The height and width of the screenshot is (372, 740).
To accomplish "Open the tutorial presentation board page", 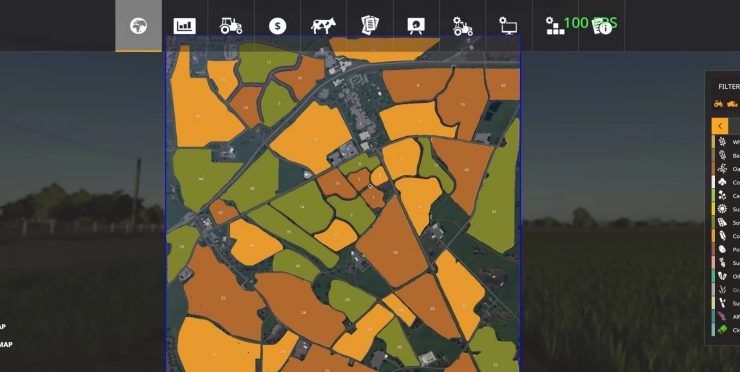I will pyautogui.click(x=416, y=26).
